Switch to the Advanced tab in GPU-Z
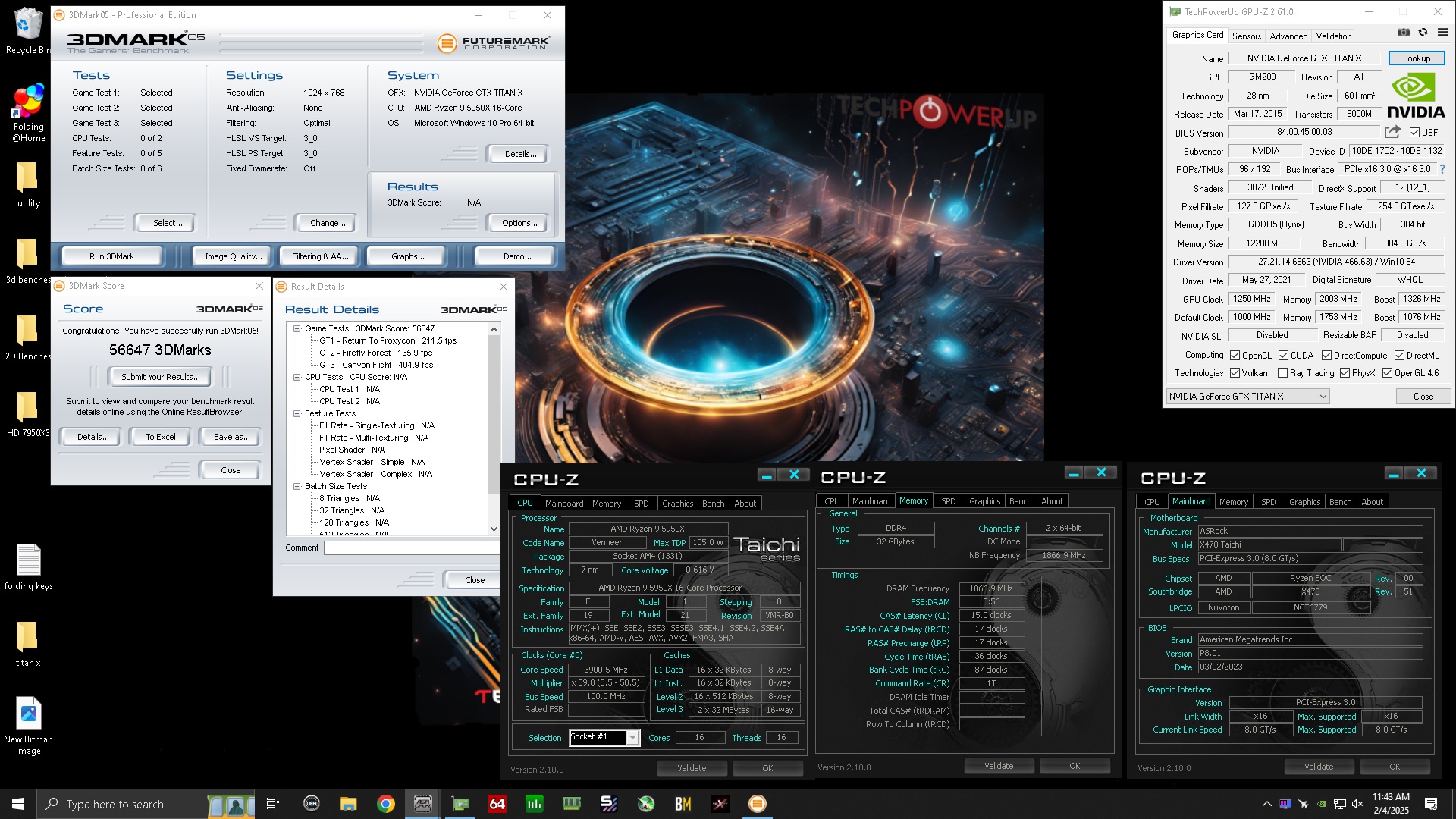The image size is (1456, 819). (1288, 36)
